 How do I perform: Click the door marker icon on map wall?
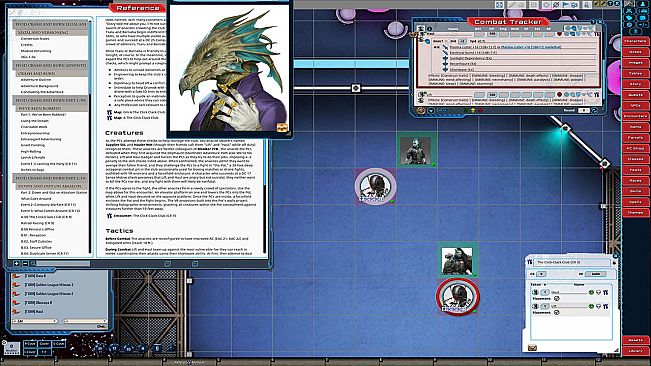click(356, 88)
